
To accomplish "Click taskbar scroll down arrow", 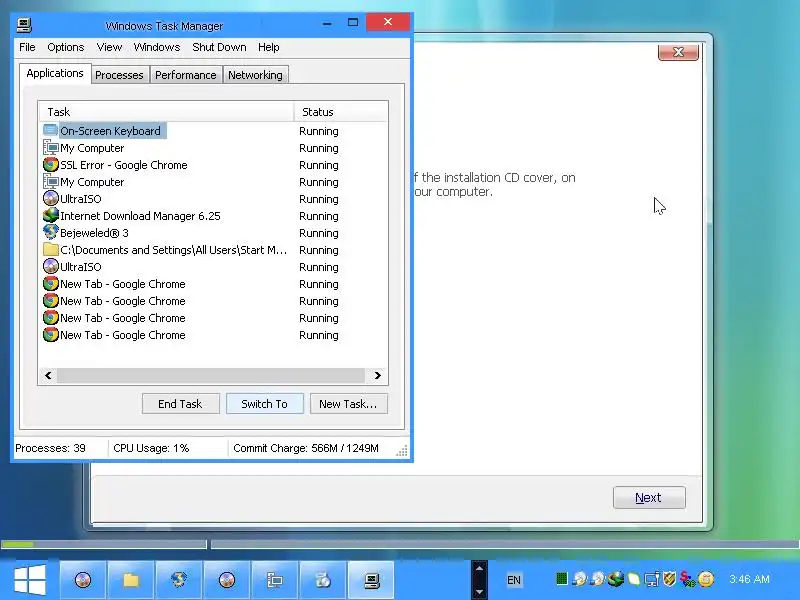I will (x=479, y=592).
